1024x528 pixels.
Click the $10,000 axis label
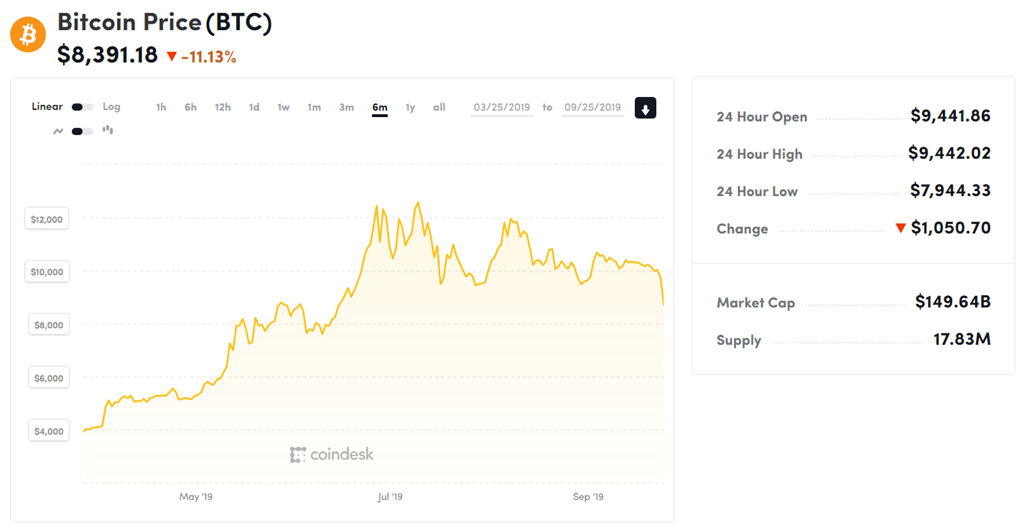(x=48, y=272)
